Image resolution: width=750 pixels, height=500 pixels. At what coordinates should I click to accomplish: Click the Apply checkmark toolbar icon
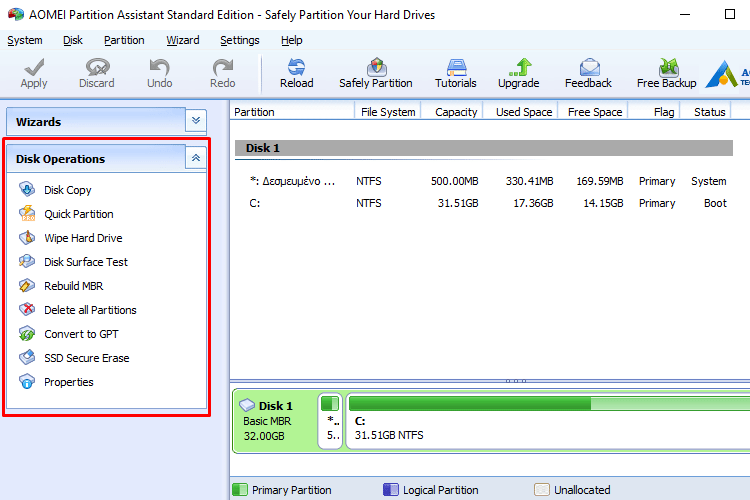click(34, 67)
